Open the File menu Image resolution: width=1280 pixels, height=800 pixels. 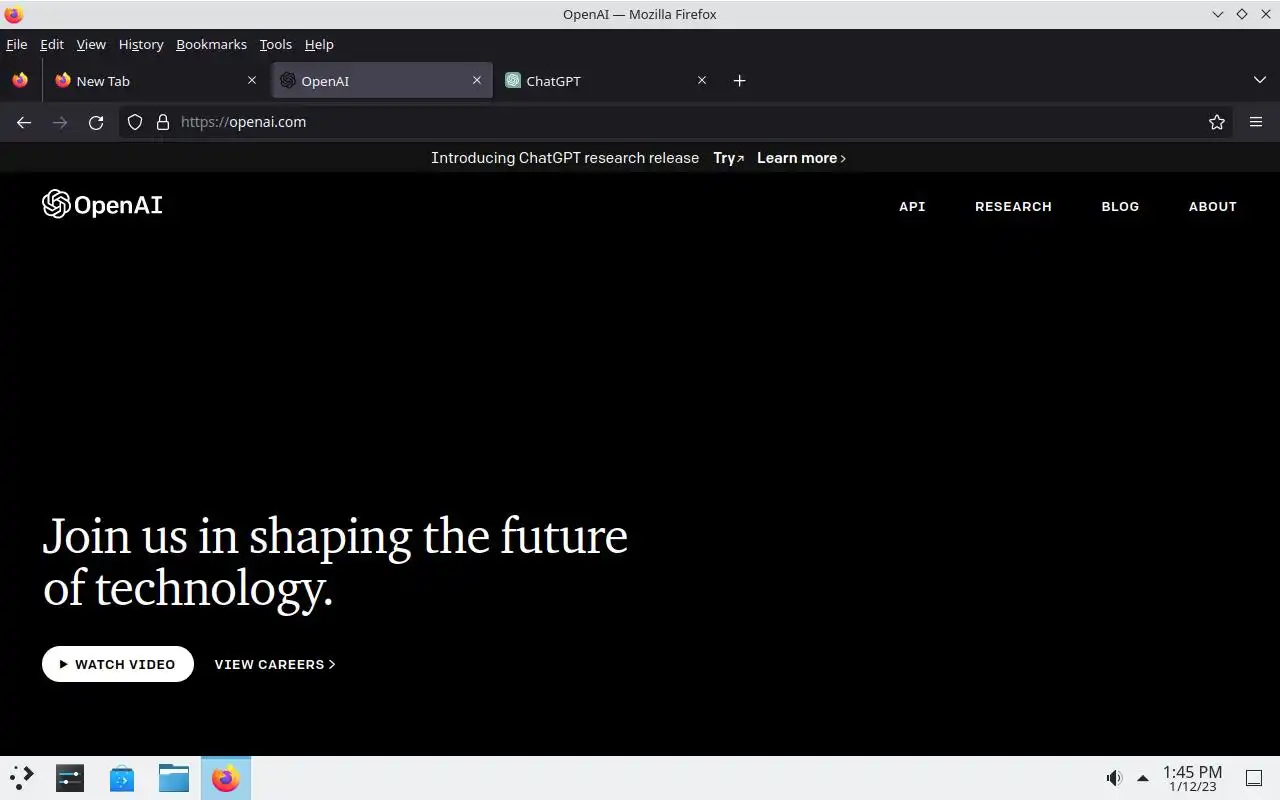(17, 44)
